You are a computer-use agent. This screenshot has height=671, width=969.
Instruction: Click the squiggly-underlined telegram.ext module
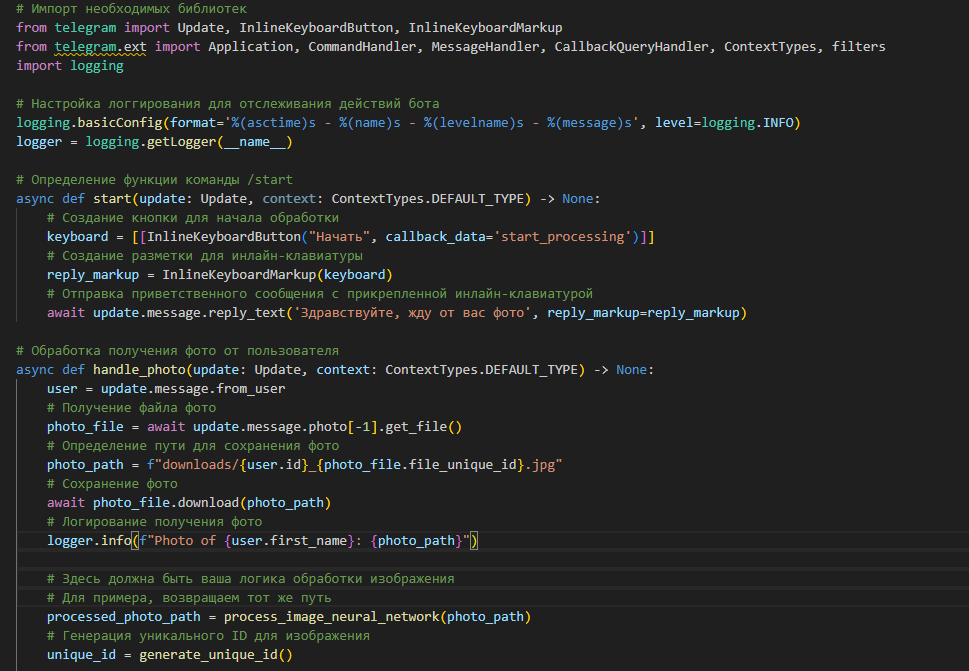pos(100,46)
